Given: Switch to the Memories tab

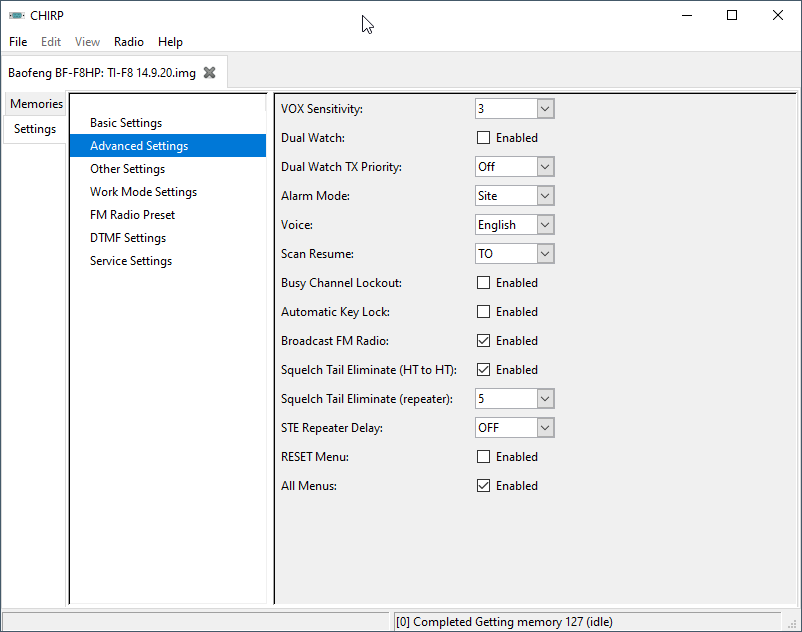Looking at the screenshot, I should [x=36, y=104].
